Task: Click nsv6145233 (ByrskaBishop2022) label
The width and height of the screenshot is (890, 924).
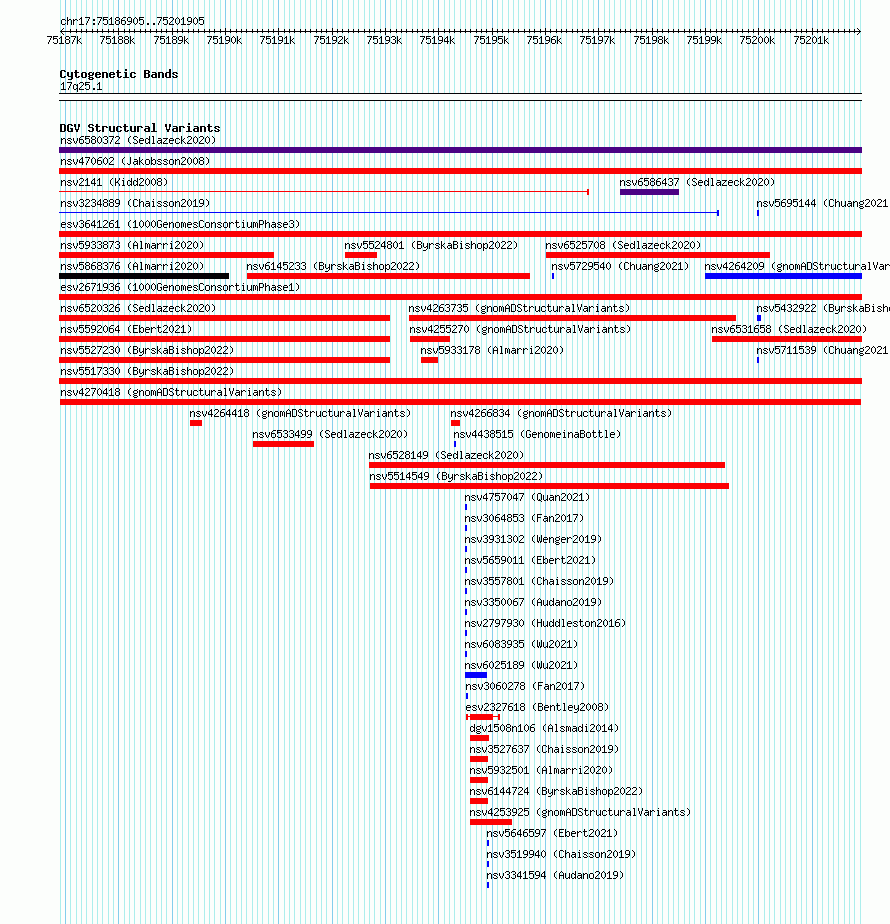Action: coord(333,266)
